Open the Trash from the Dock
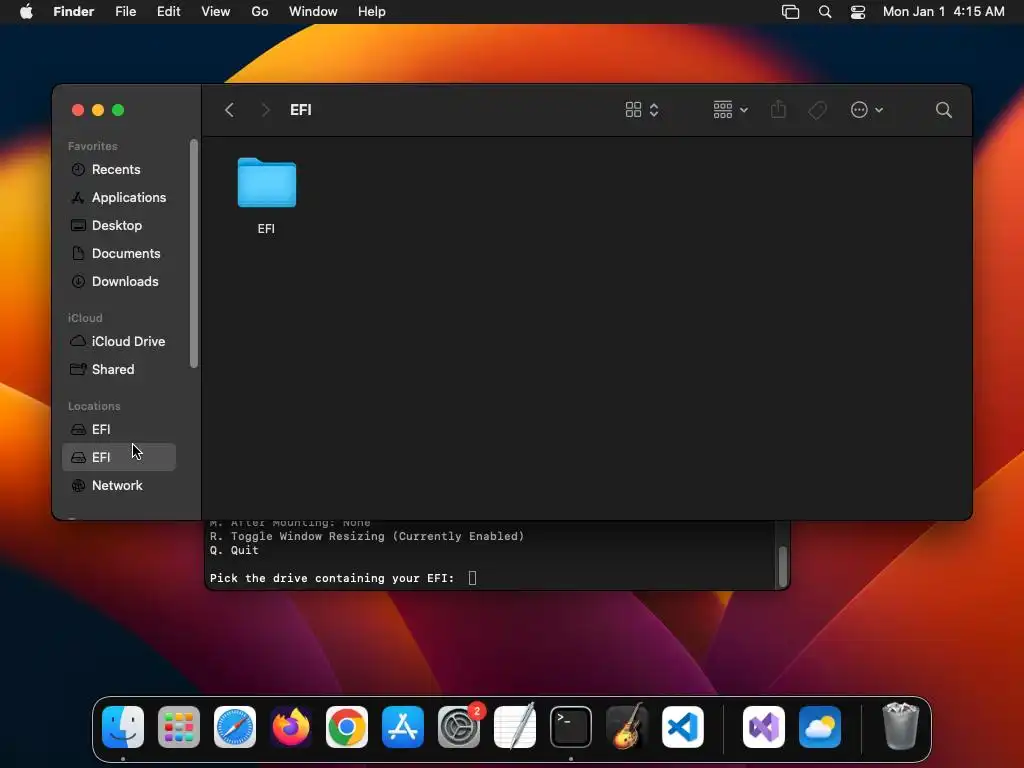 pyautogui.click(x=901, y=726)
